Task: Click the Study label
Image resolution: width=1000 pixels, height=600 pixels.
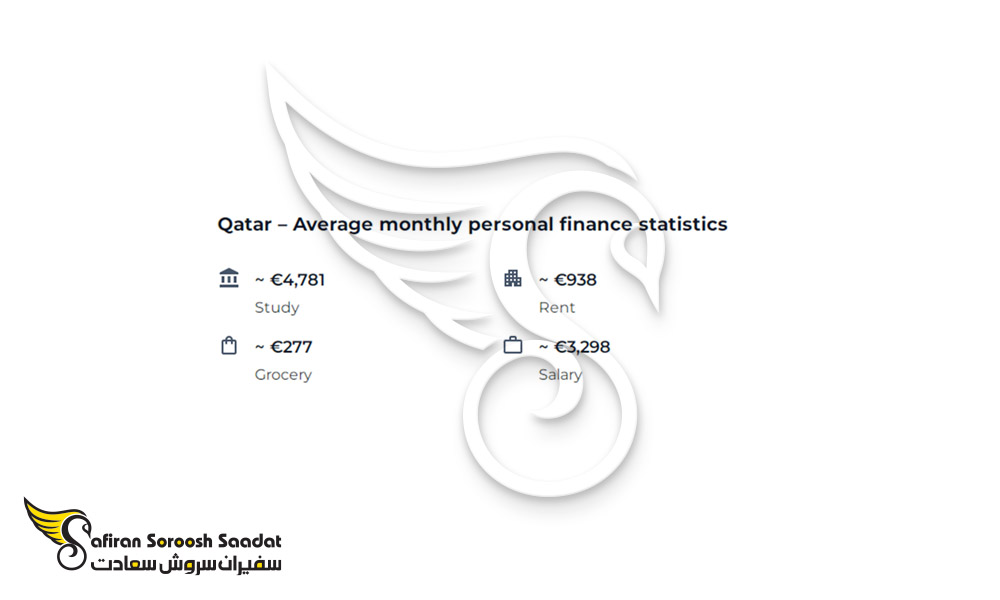Action: coord(277,307)
